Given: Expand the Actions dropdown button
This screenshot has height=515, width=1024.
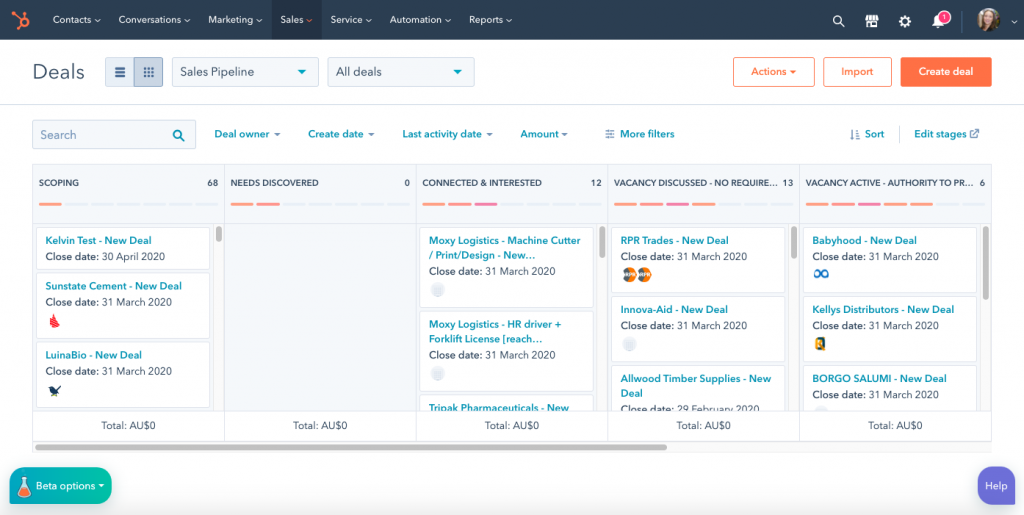Looking at the screenshot, I should tap(773, 72).
